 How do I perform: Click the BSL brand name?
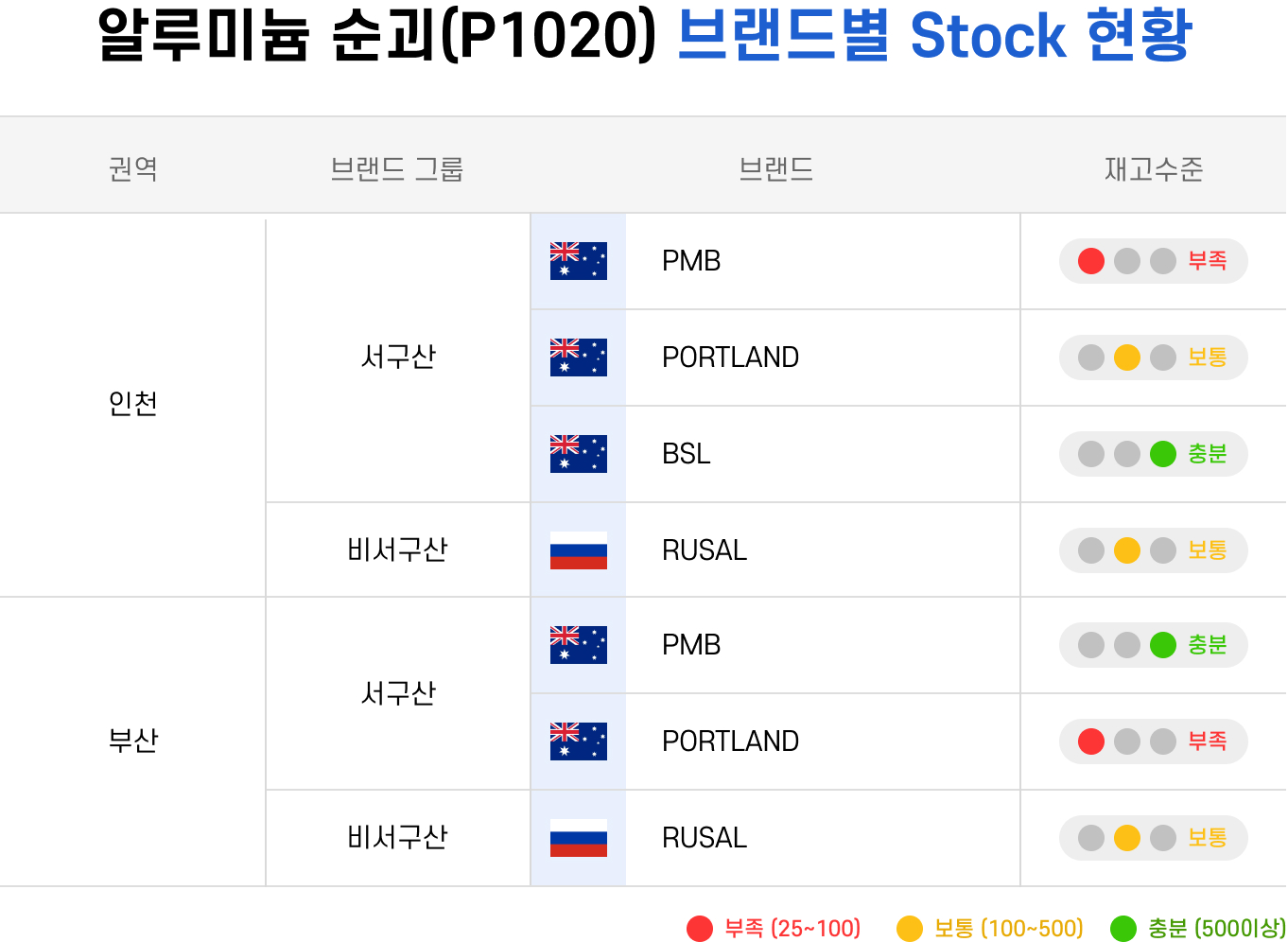(687, 454)
